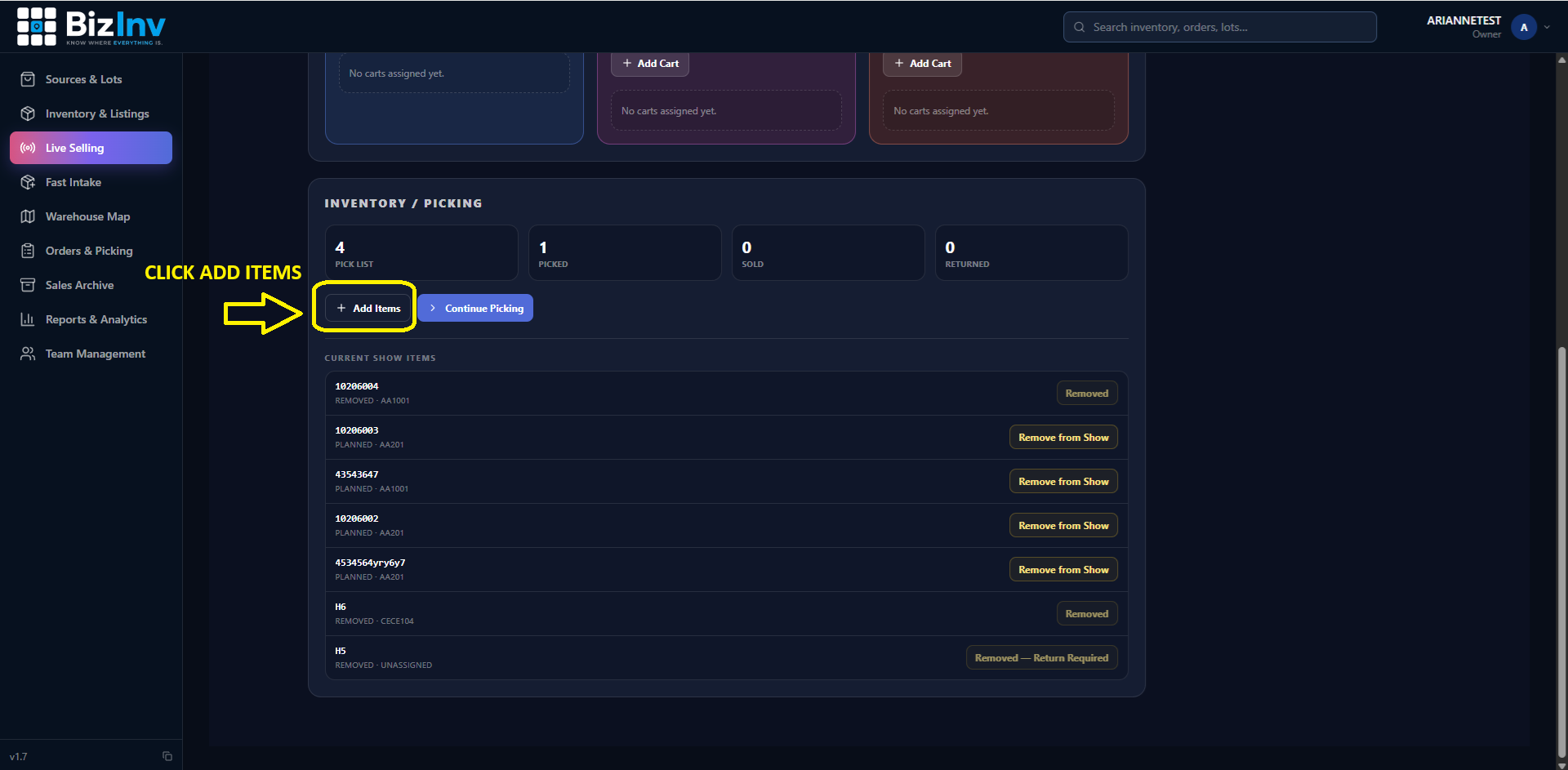The width and height of the screenshot is (1568, 770).
Task: Open Reports & Analytics section
Action: click(91, 319)
